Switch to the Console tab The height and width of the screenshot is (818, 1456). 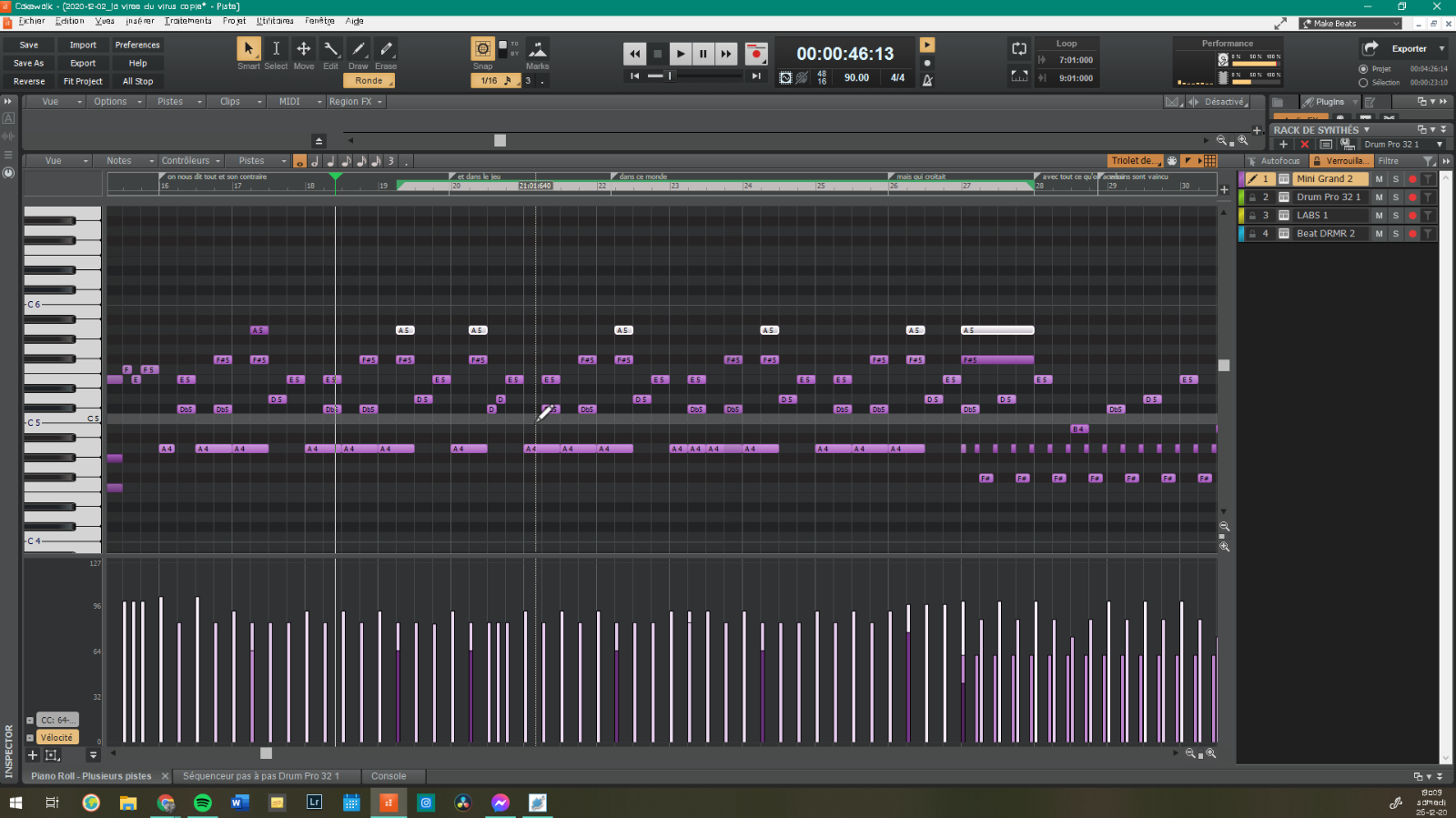(x=389, y=776)
